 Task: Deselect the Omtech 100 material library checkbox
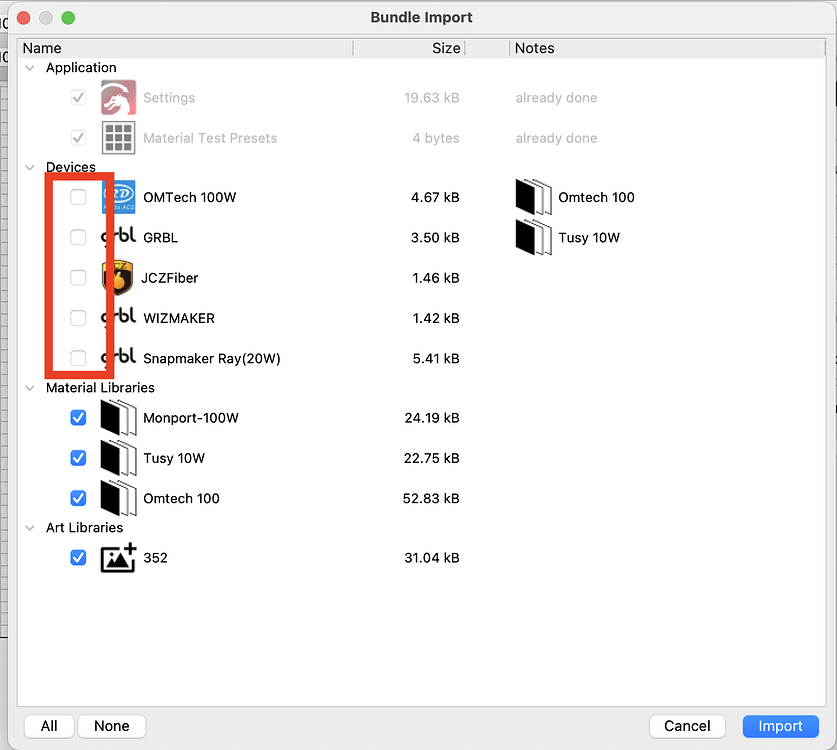pos(78,498)
